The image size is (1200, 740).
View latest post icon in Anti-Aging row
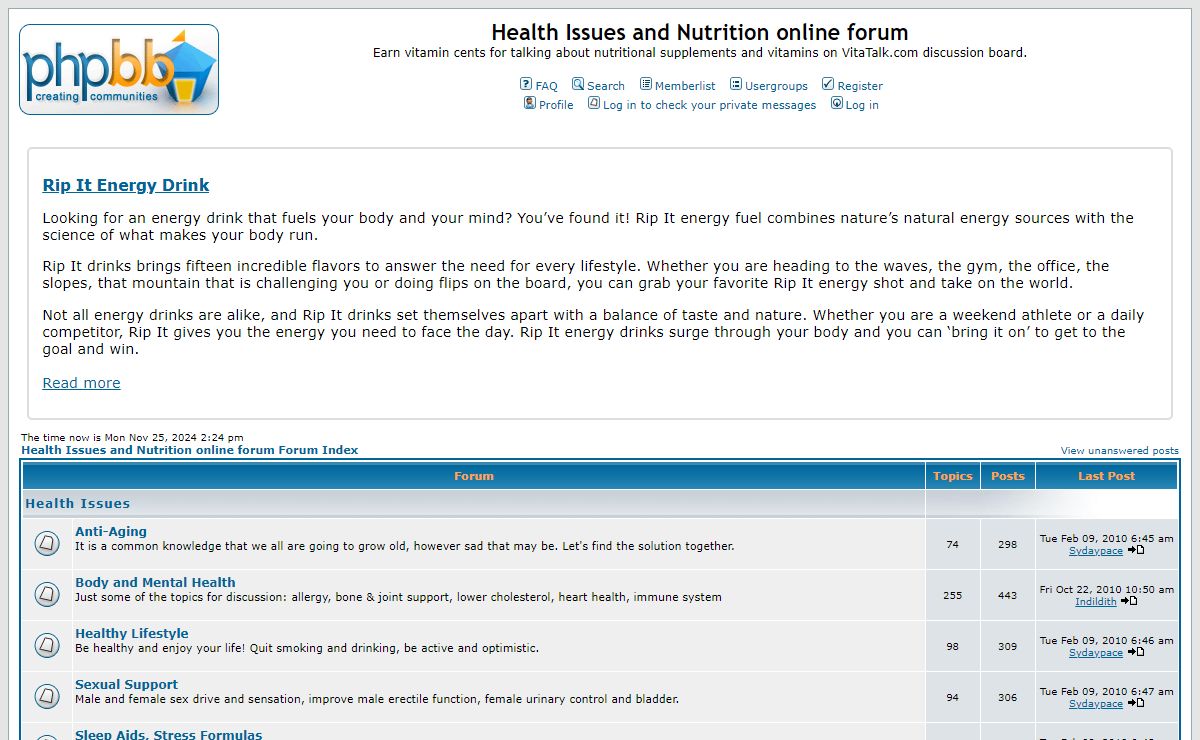(x=1135, y=550)
